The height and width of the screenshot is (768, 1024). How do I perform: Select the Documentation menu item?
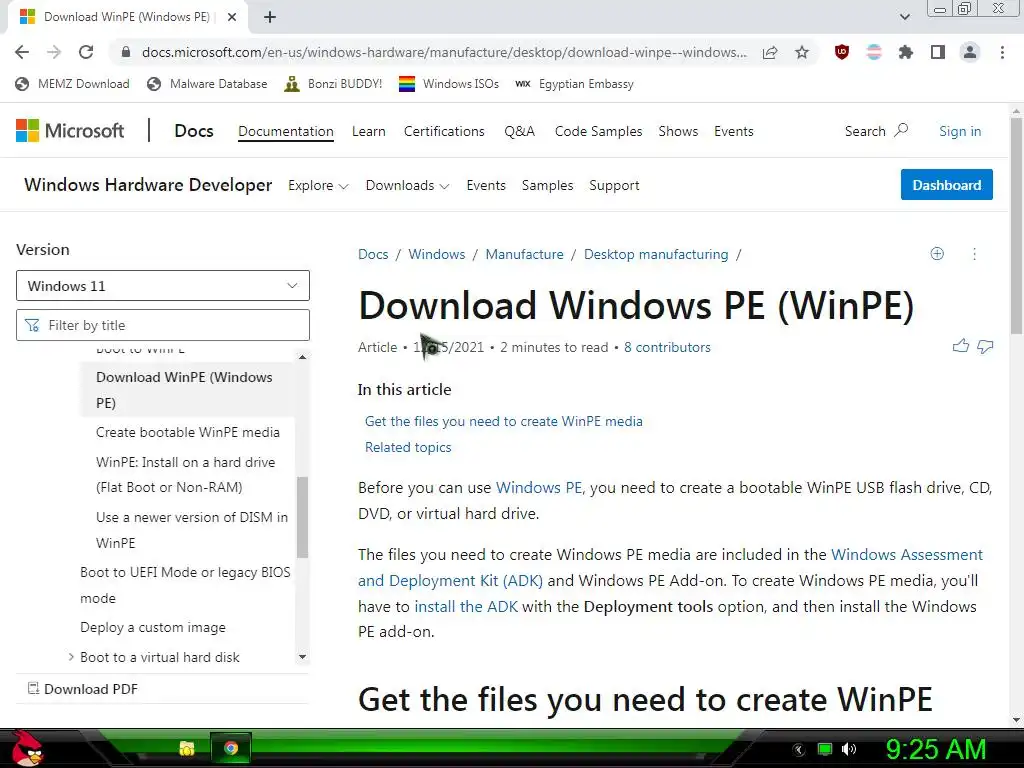[x=285, y=131]
